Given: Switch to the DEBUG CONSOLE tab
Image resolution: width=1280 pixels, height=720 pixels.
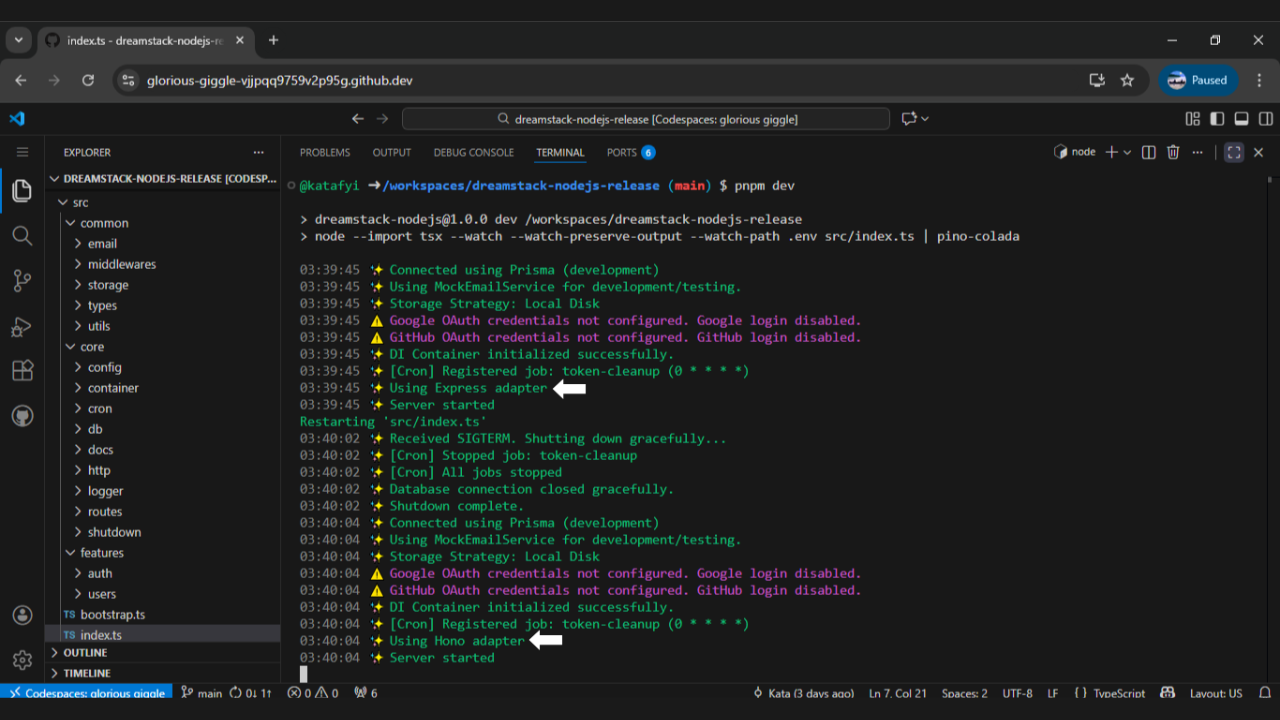Looking at the screenshot, I should pos(473,152).
